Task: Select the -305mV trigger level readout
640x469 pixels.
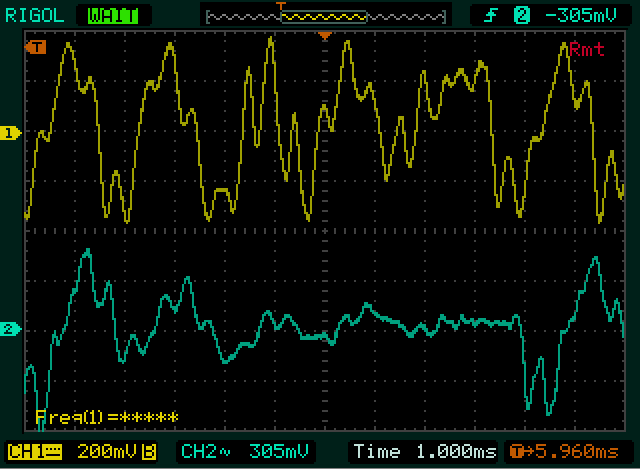Action: point(575,14)
